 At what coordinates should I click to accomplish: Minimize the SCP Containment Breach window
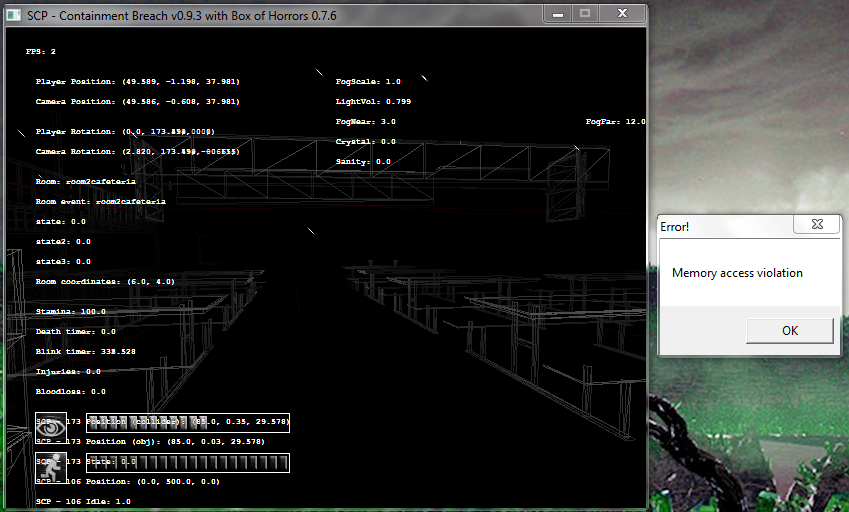(558, 14)
